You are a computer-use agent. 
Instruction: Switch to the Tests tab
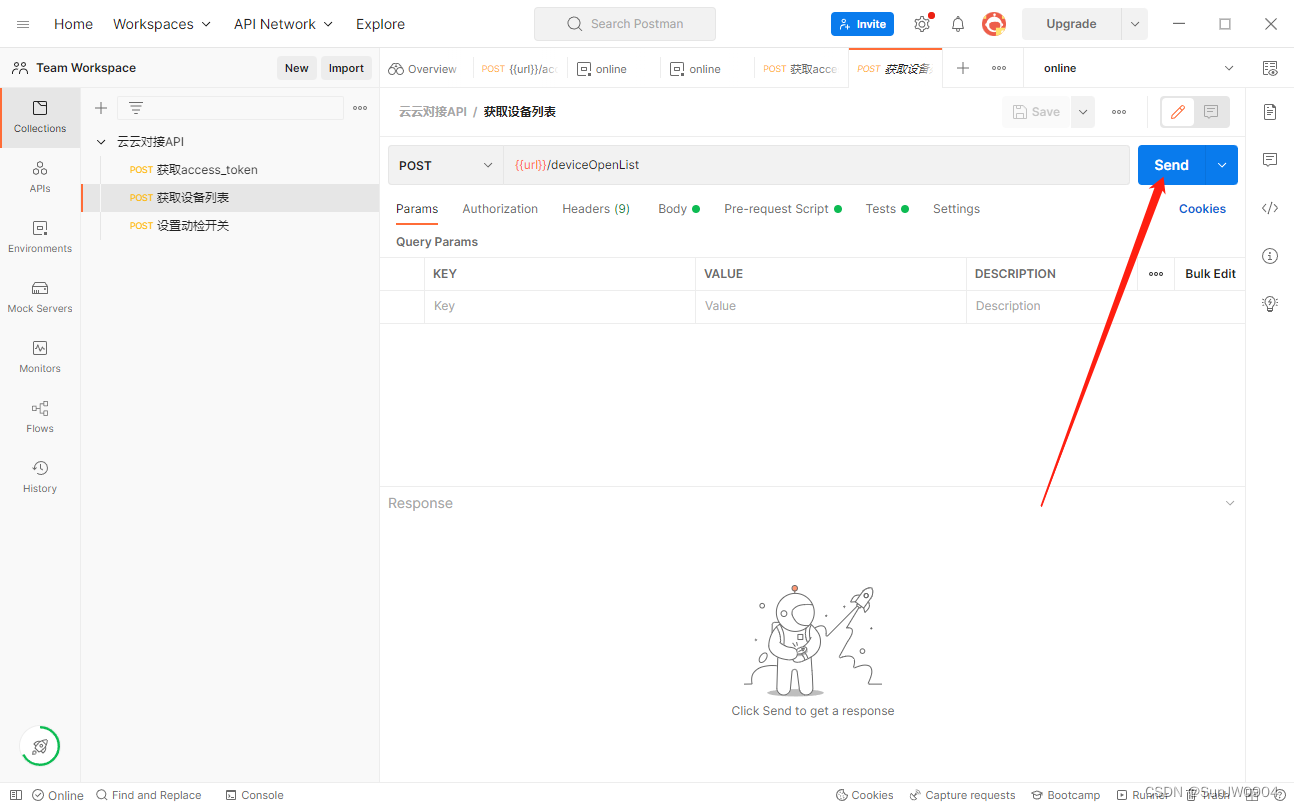click(x=887, y=209)
